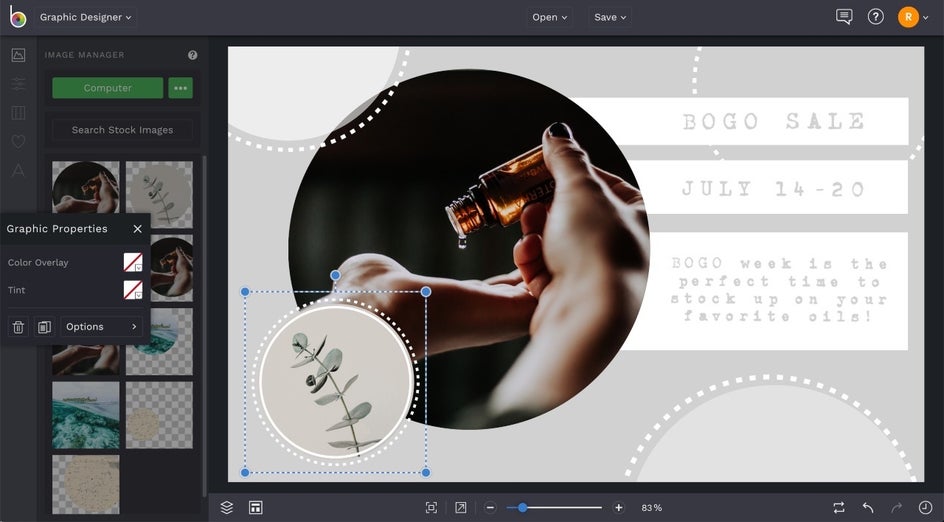Click Search Stock Images
This screenshot has width=944, height=522.
tap(122, 130)
